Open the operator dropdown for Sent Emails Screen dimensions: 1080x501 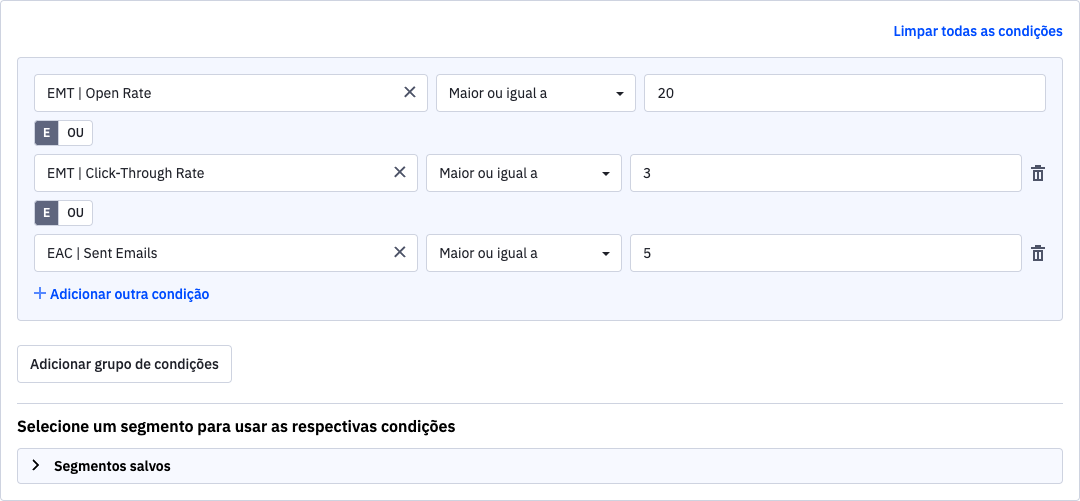pos(524,253)
